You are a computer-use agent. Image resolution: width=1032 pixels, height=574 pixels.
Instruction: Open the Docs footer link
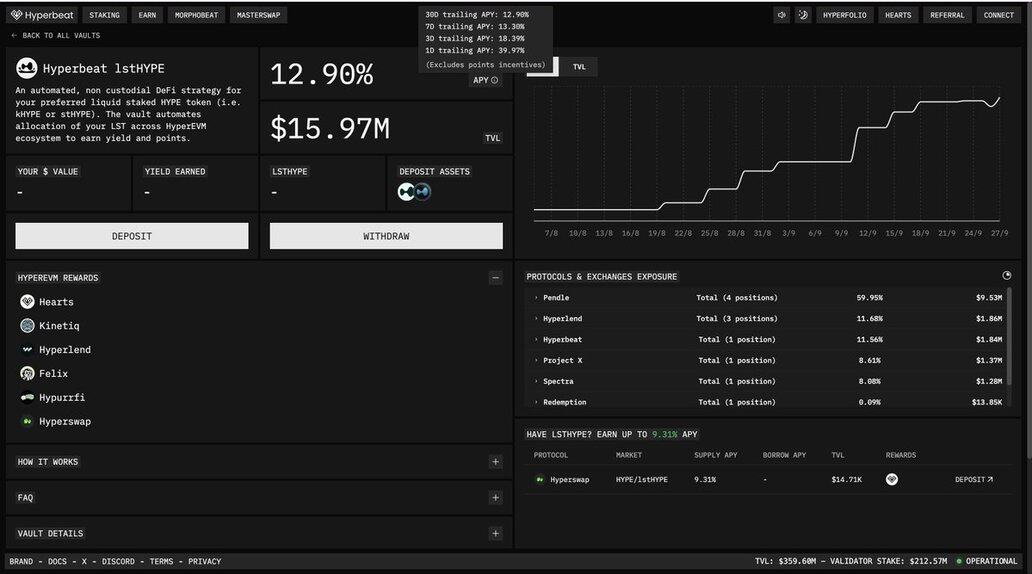[57, 561]
